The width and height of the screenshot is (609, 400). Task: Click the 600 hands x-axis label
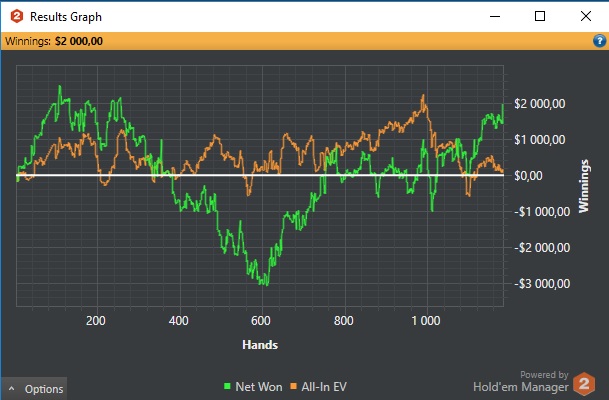point(261,321)
